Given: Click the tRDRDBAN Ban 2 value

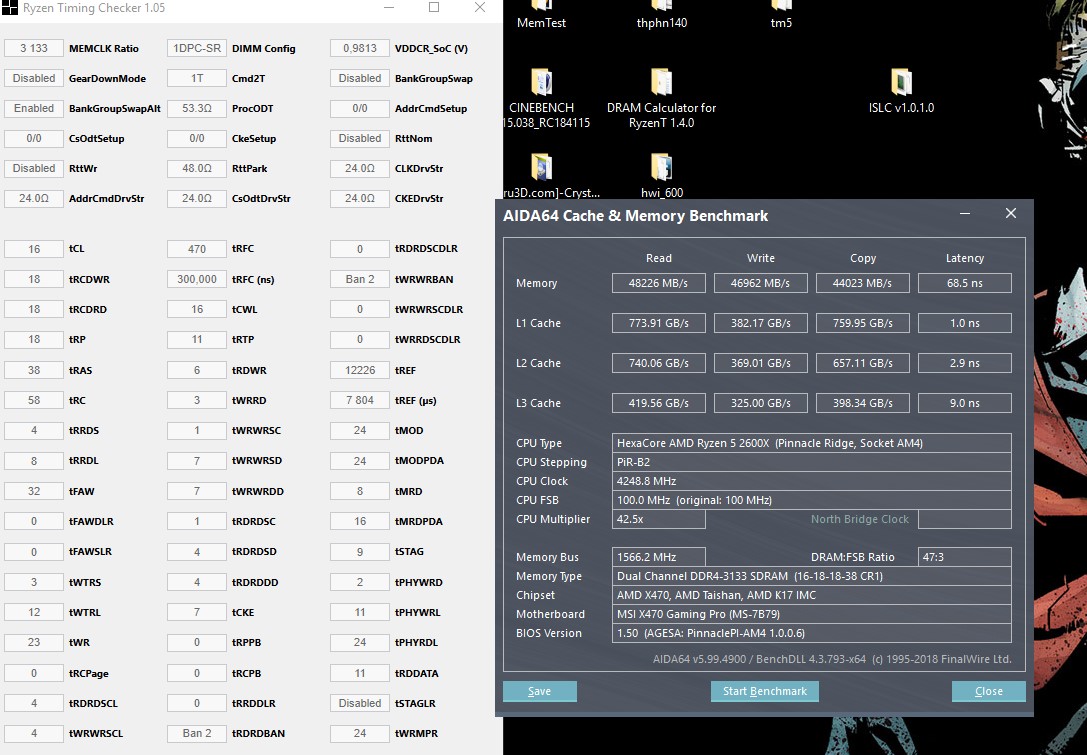Looking at the screenshot, I should point(197,734).
